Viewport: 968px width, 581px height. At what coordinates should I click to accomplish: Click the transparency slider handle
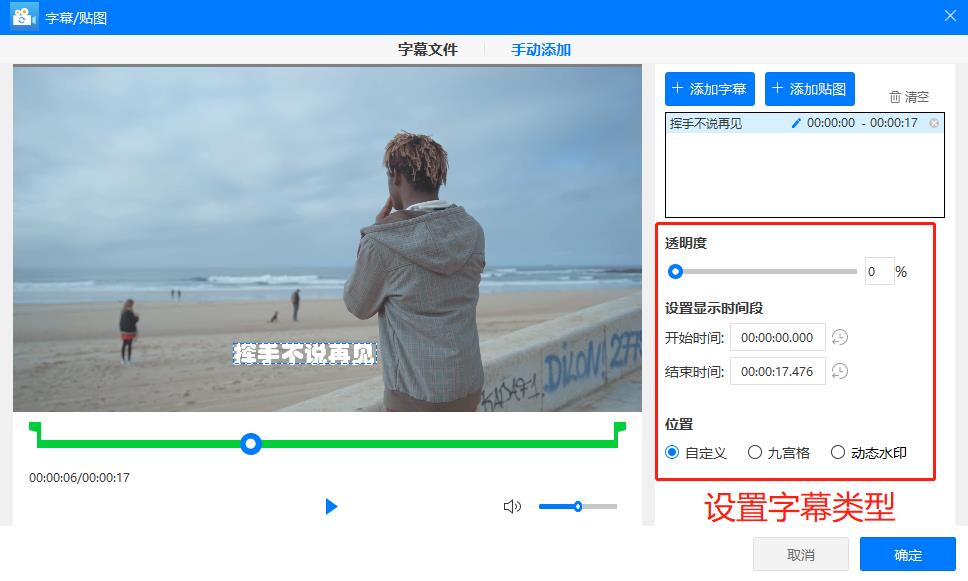coord(675,272)
